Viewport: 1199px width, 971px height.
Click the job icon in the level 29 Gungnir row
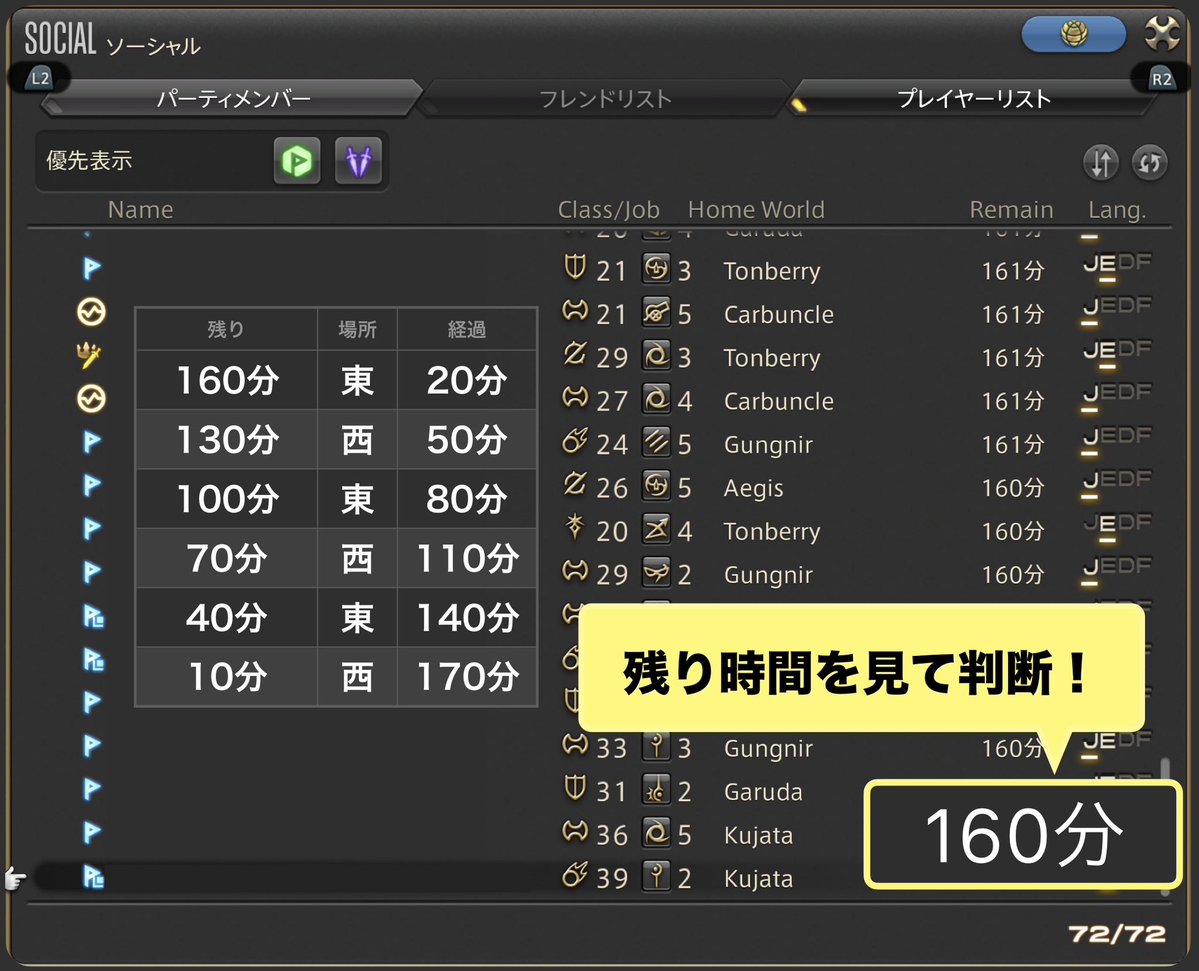(656, 573)
